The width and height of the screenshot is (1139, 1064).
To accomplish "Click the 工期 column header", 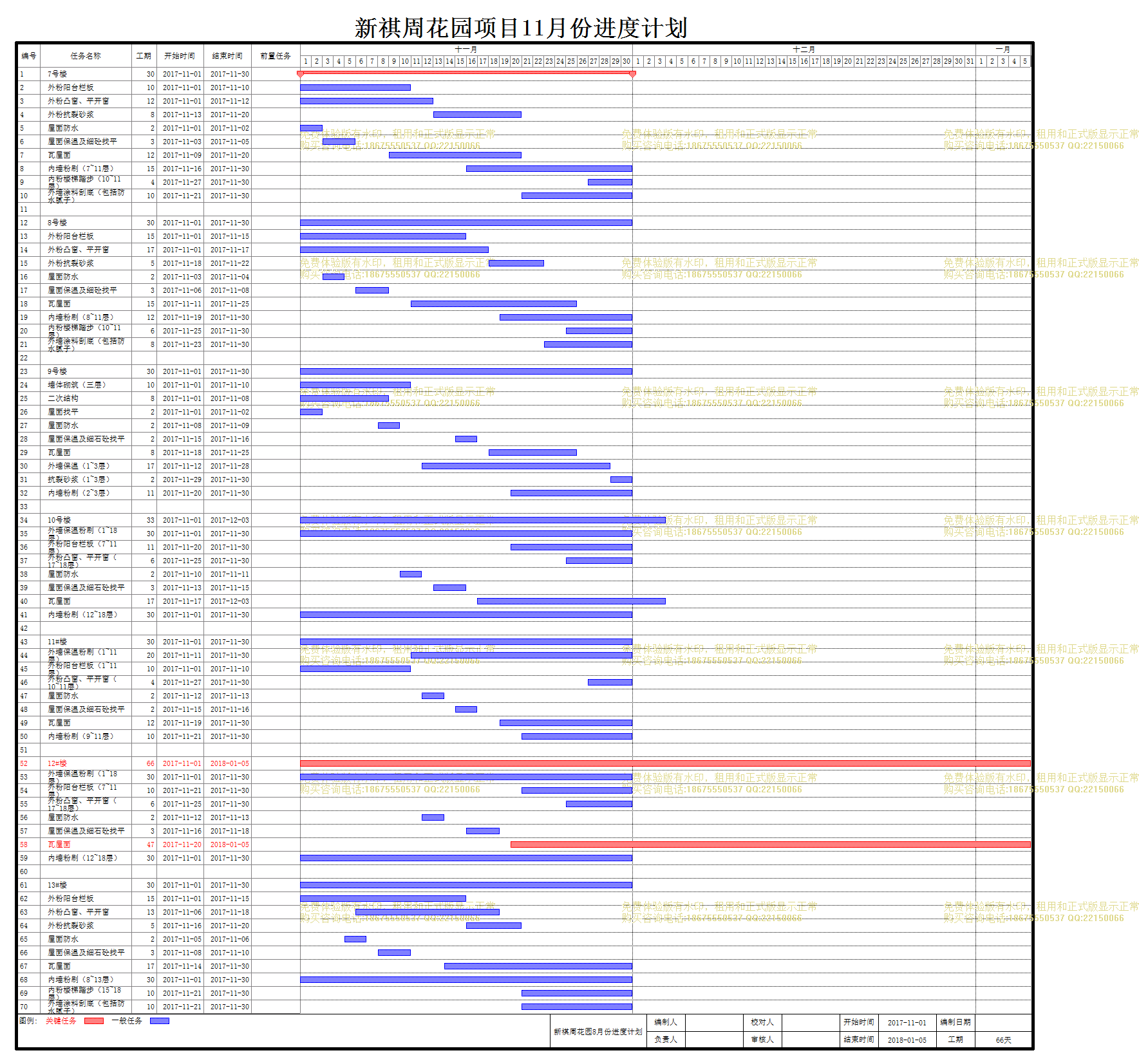I will click(144, 56).
